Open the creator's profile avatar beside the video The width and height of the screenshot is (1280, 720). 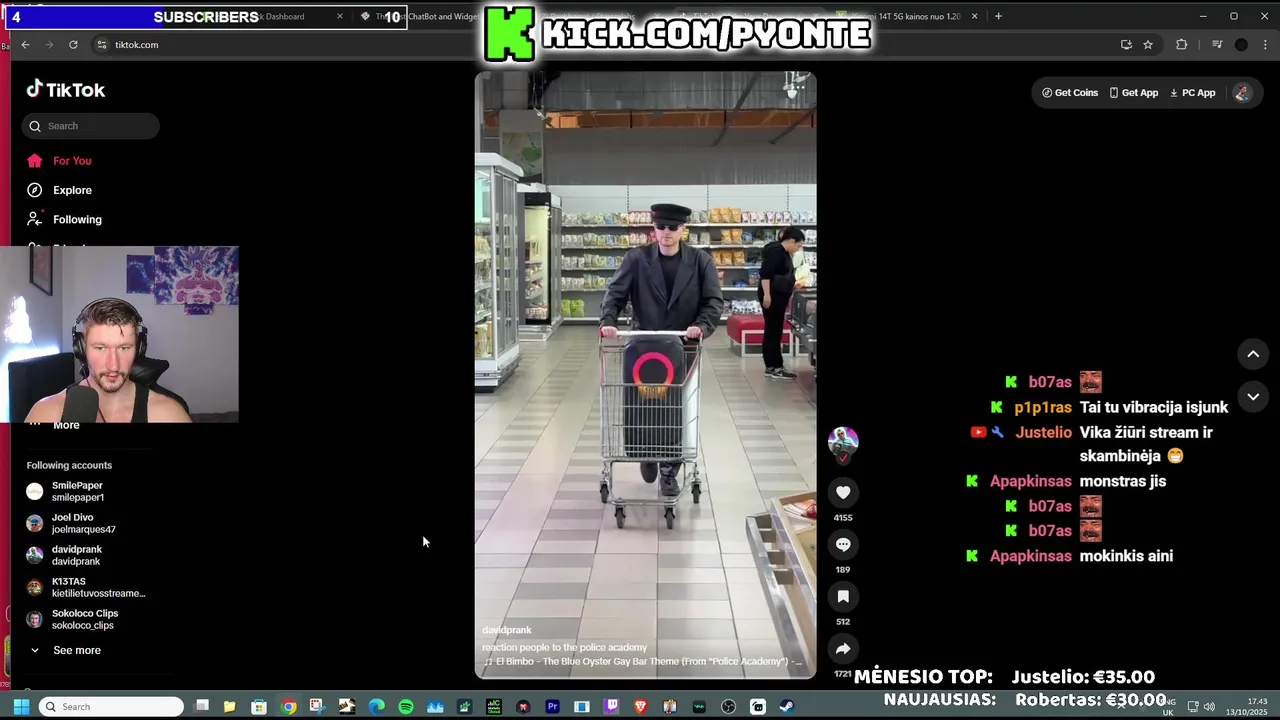click(843, 441)
